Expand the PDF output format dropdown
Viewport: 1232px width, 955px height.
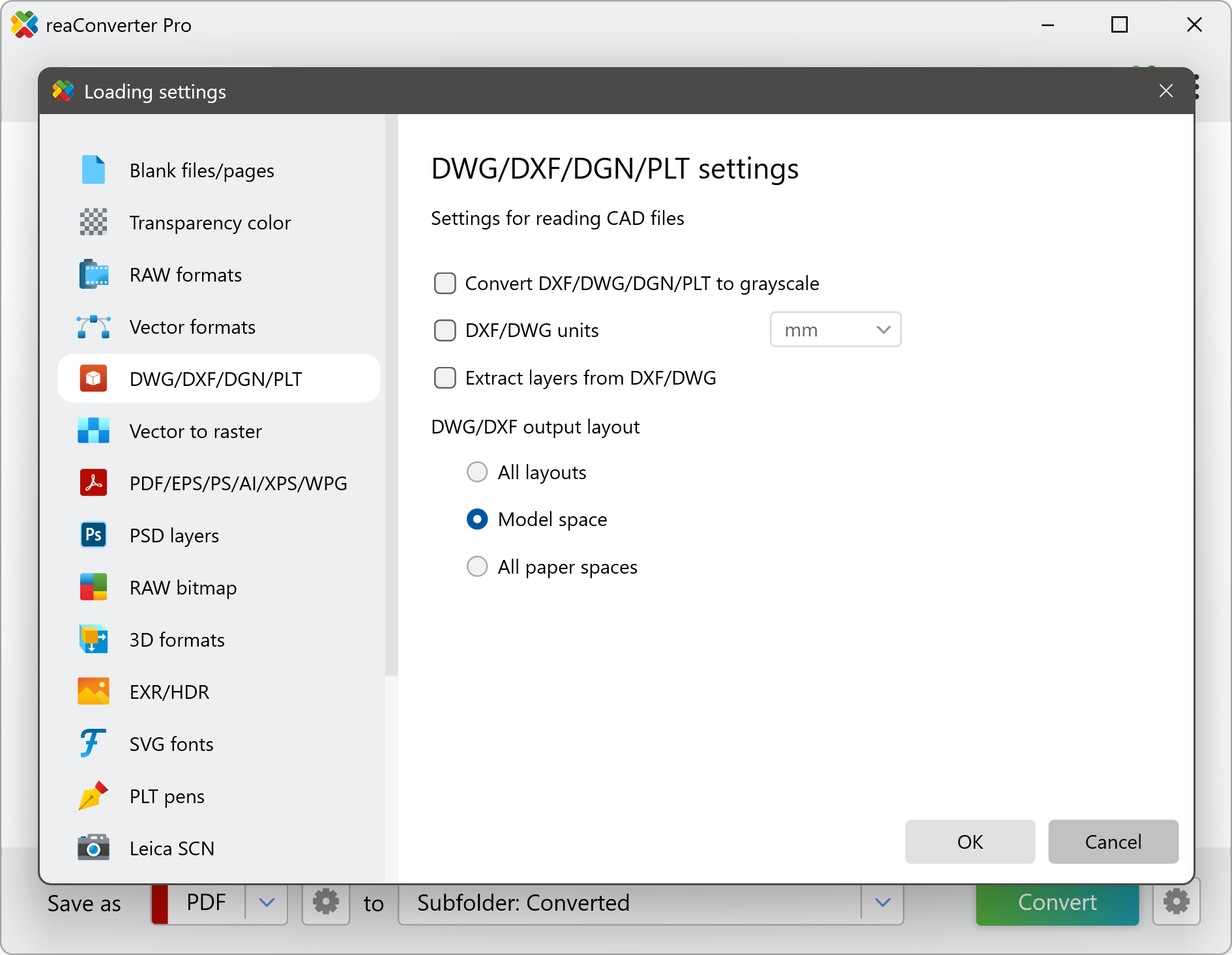267,903
